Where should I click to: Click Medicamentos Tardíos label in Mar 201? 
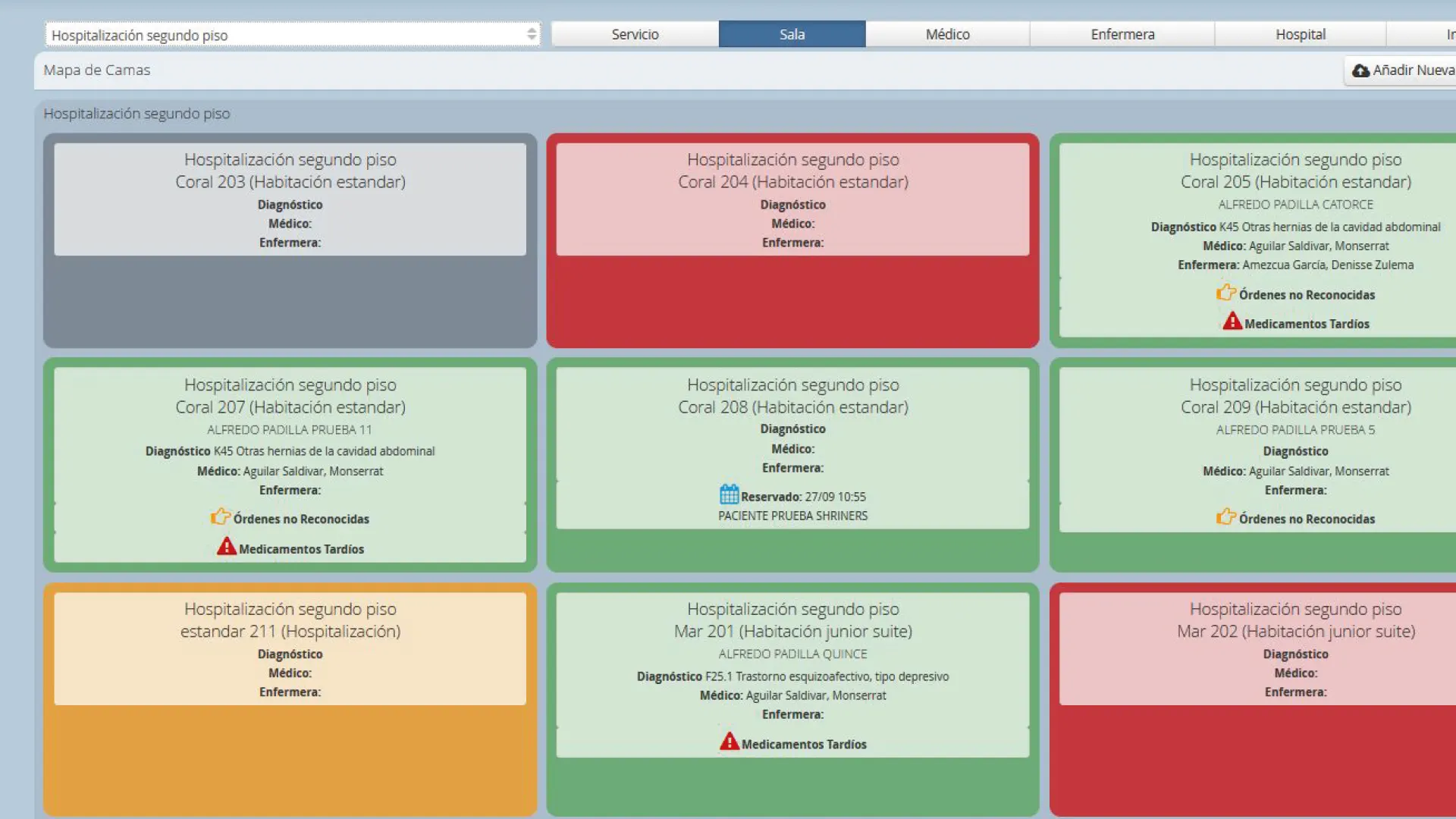pos(804,745)
